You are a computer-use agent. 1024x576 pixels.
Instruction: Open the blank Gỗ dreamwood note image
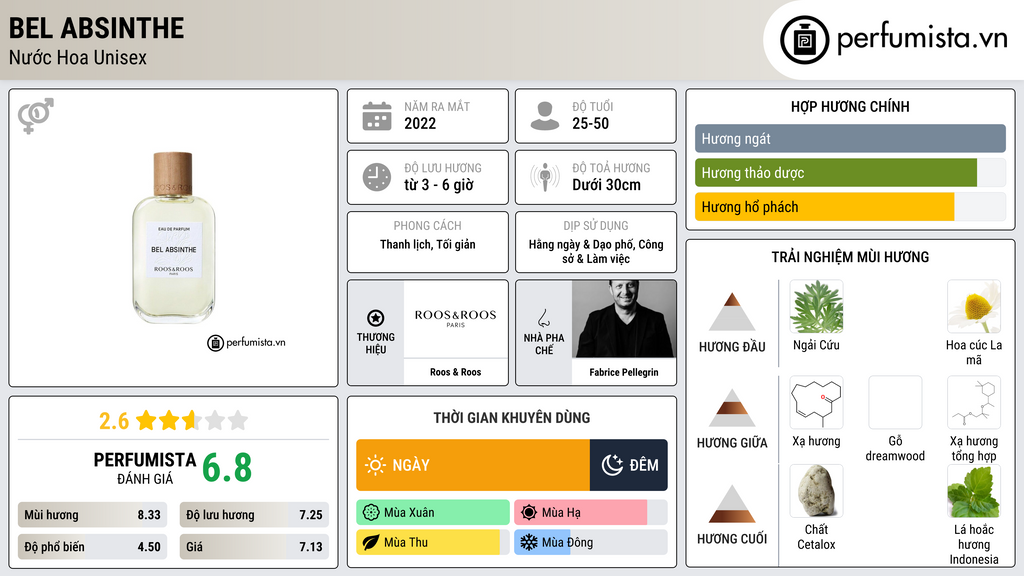tap(895, 402)
